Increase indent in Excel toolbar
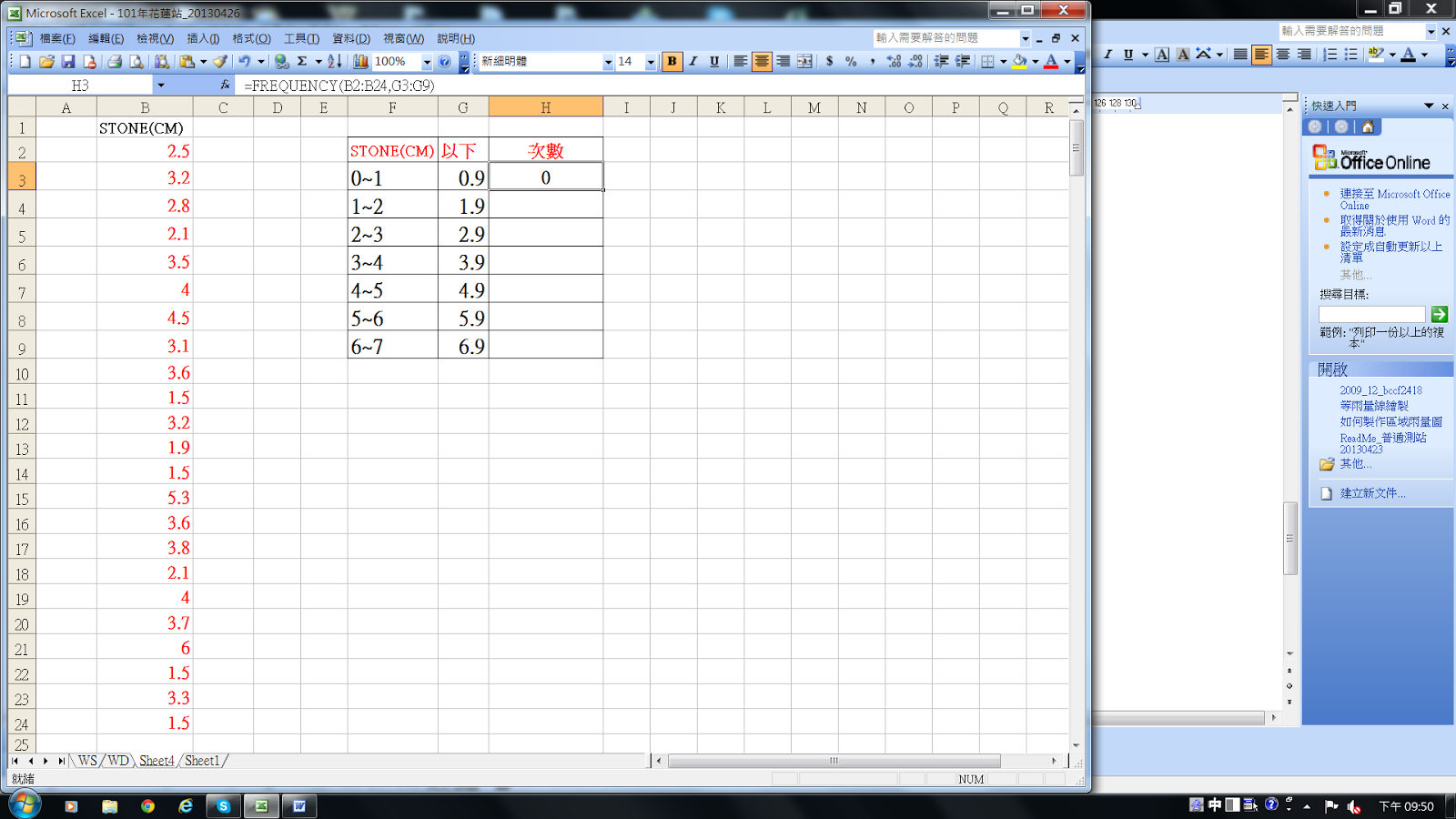 tap(963, 62)
